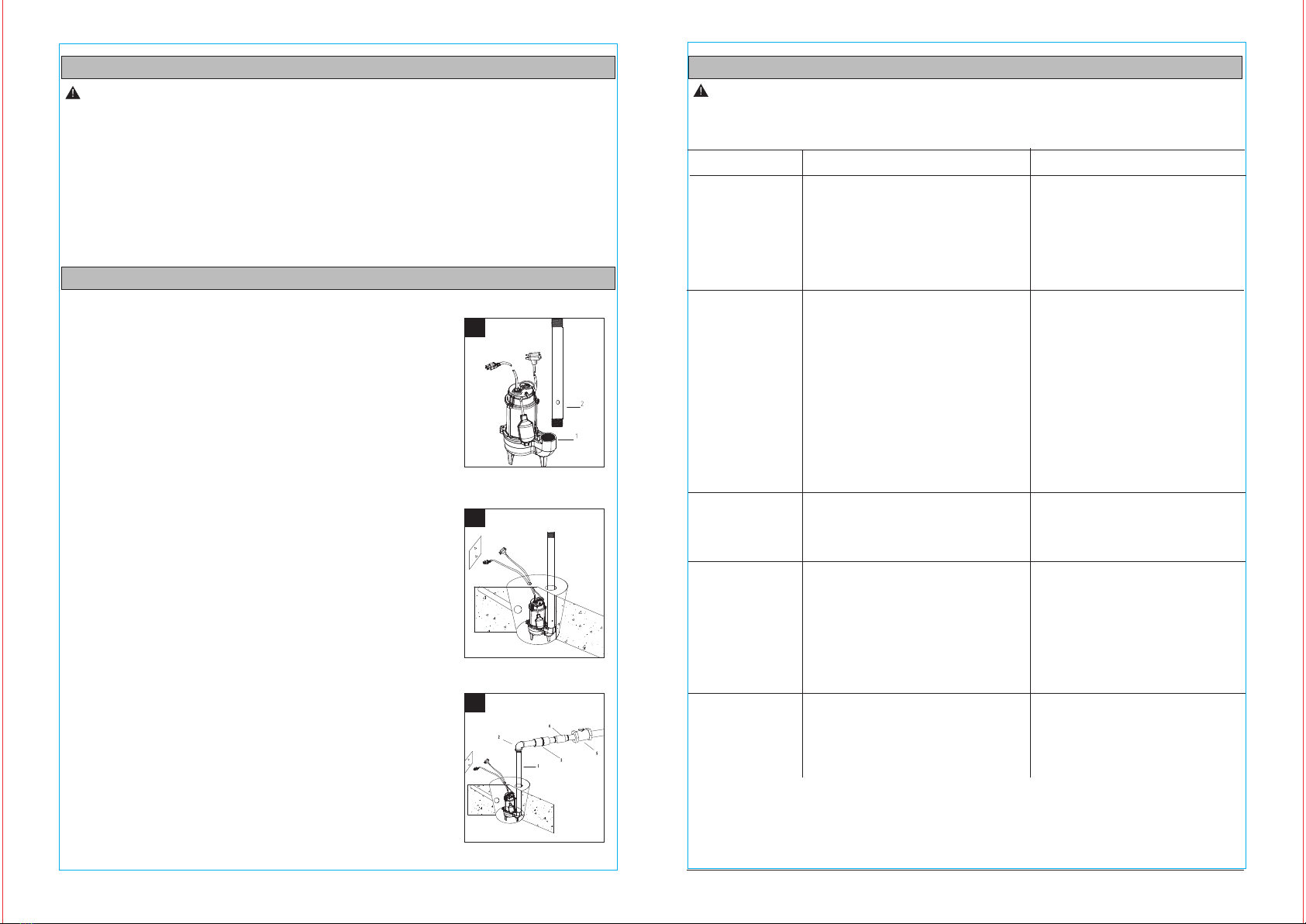Open the third diagram with elbow piping
The image size is (1306, 924).
click(x=534, y=767)
